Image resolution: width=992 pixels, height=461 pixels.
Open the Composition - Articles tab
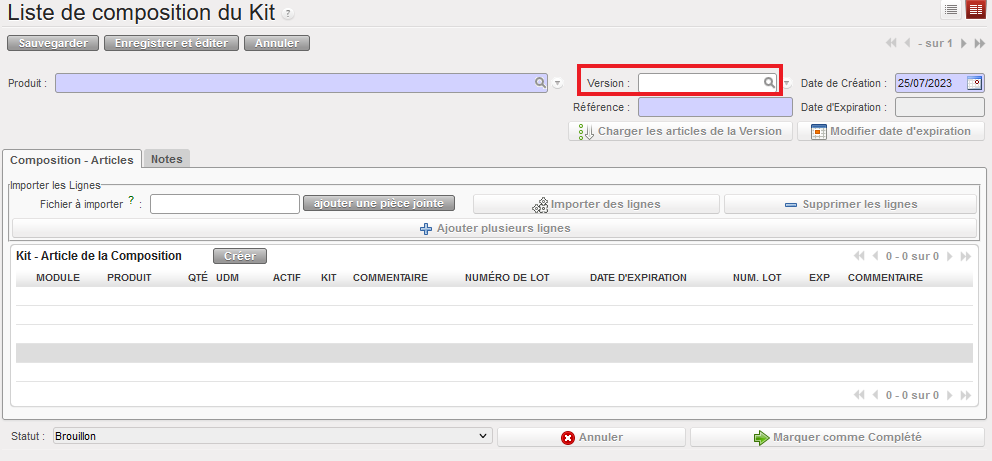(72, 159)
